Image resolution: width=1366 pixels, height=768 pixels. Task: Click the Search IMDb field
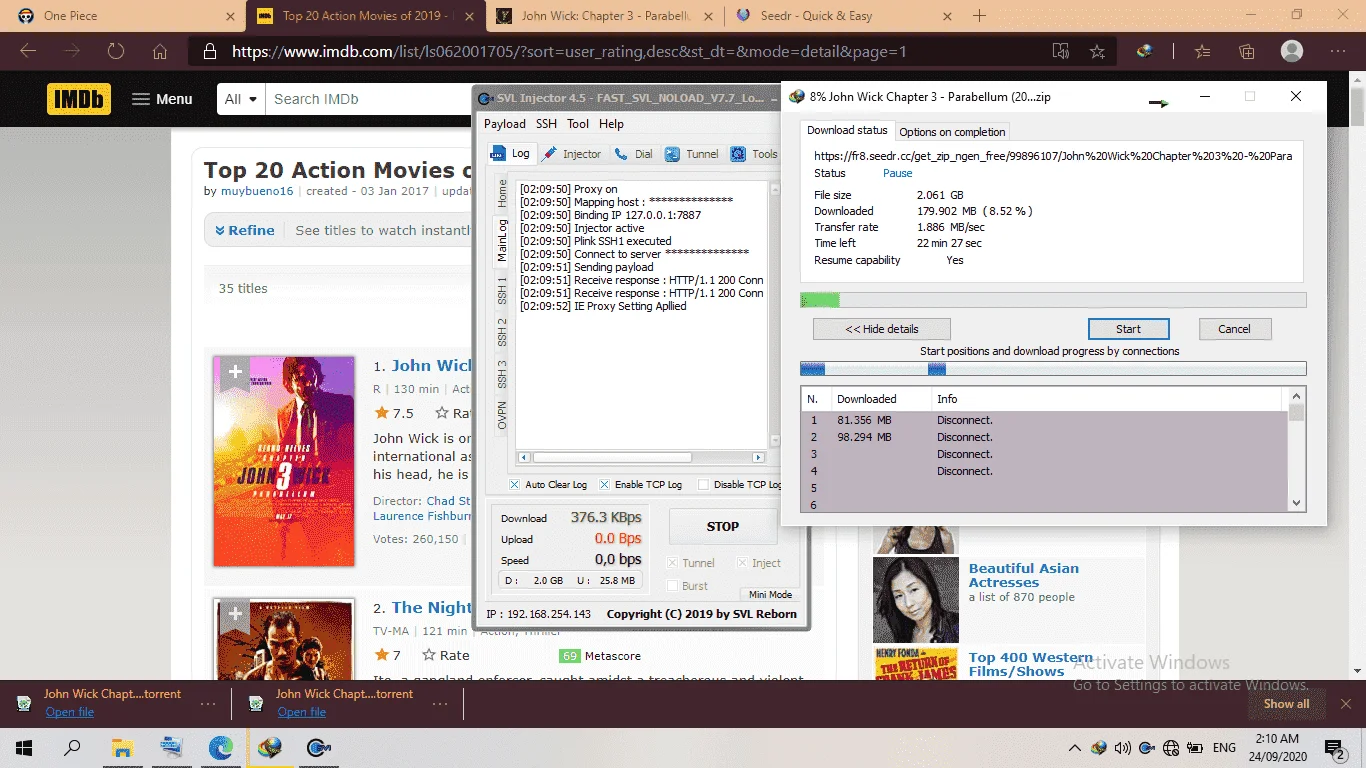pos(370,99)
